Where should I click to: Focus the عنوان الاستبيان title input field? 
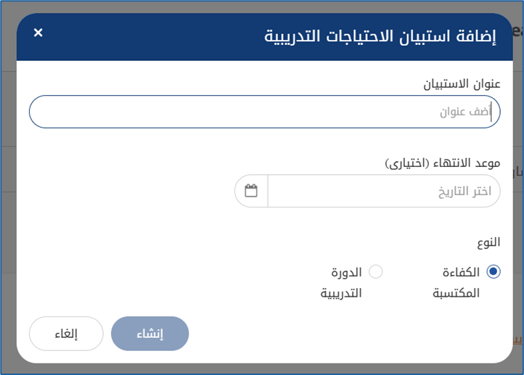(265, 112)
